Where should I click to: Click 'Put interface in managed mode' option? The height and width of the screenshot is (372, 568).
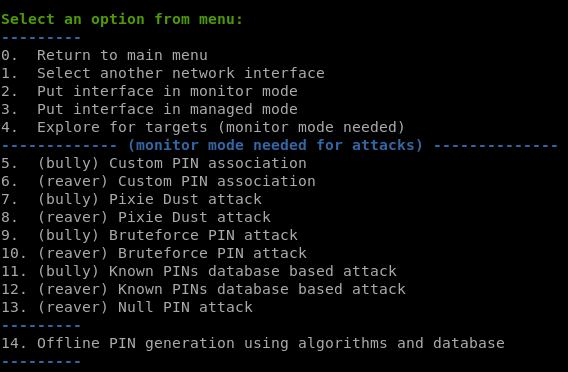pyautogui.click(x=149, y=109)
